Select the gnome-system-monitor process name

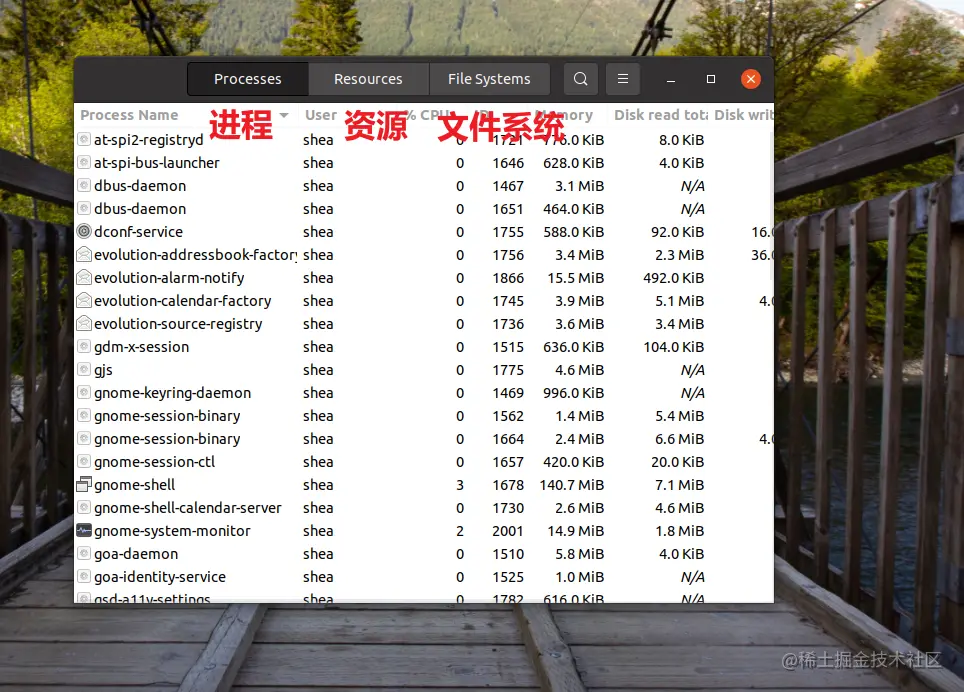click(172, 532)
